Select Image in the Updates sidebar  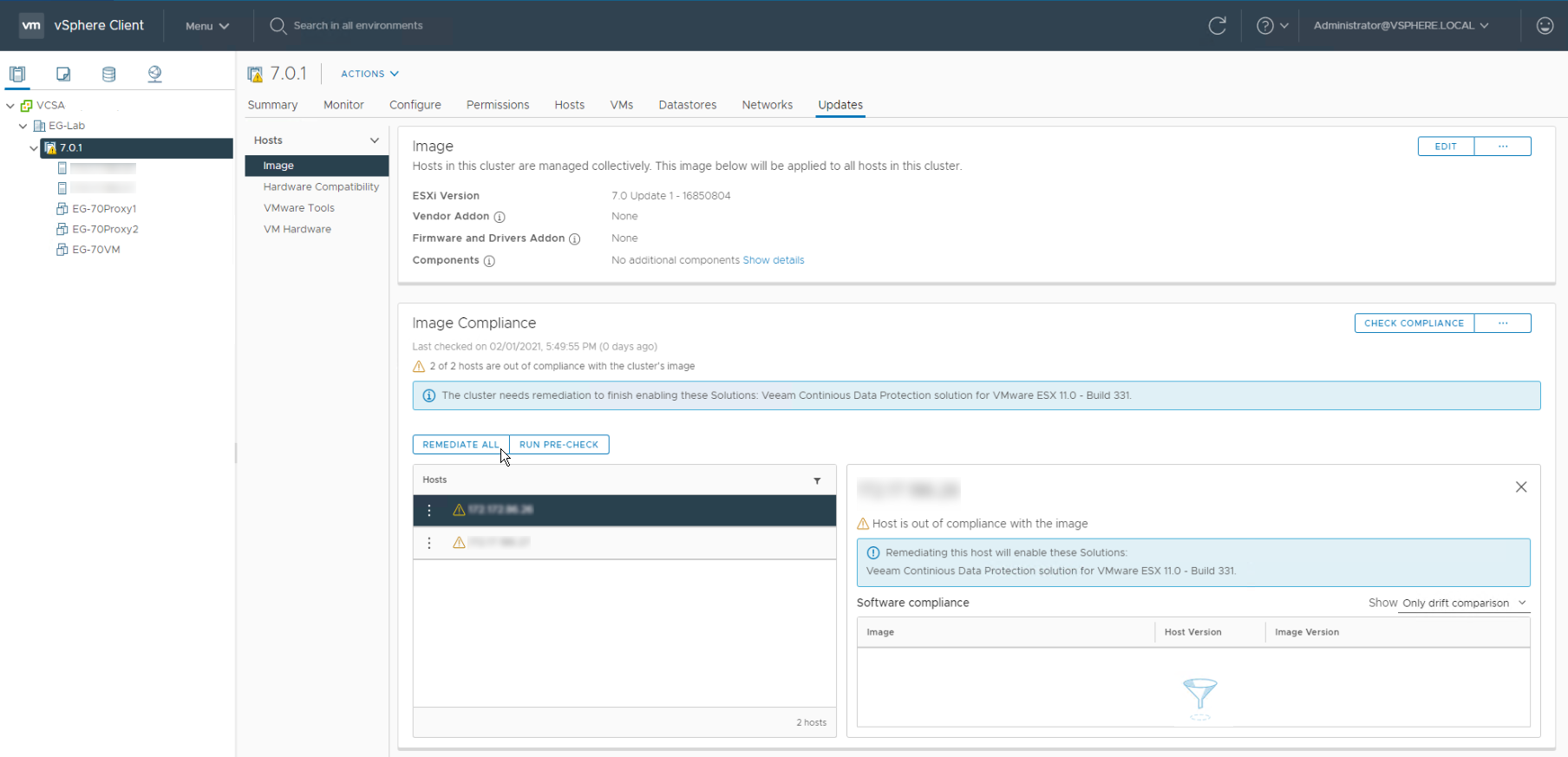click(x=317, y=166)
